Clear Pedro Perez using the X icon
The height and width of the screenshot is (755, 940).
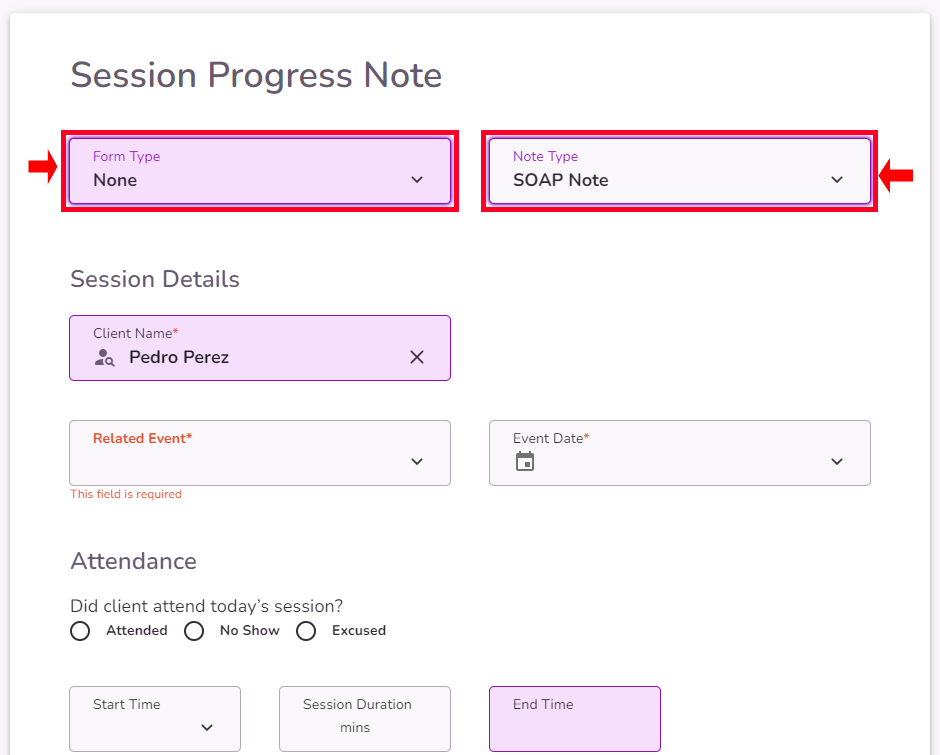click(417, 356)
